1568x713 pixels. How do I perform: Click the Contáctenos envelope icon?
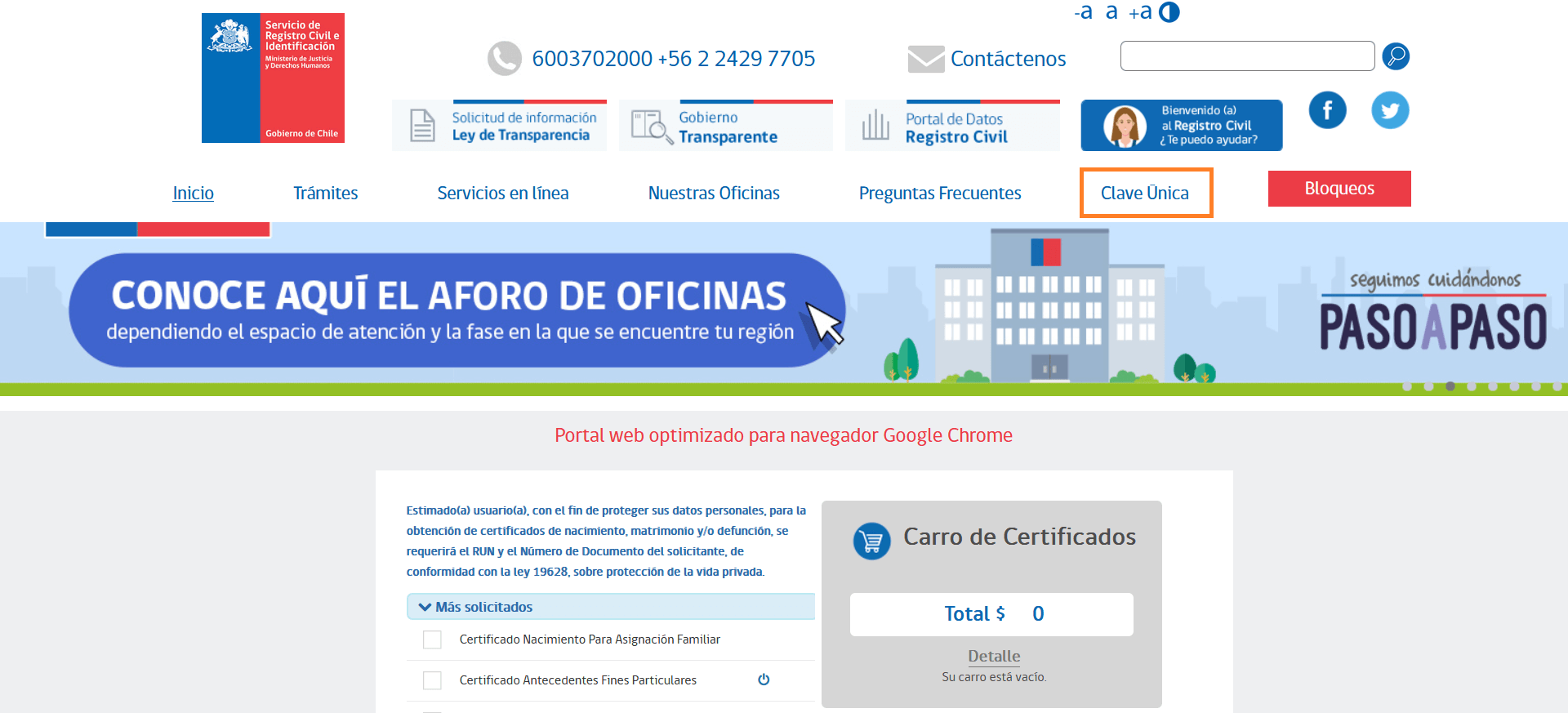926,59
